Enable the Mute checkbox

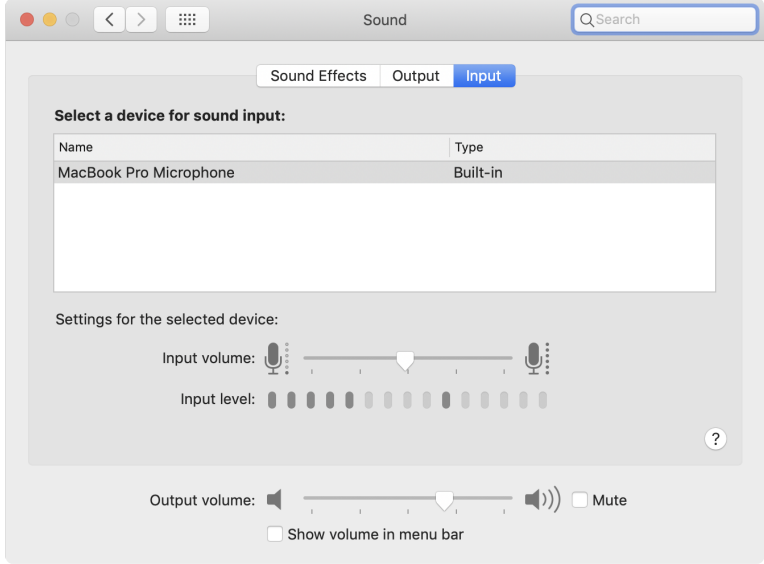click(x=580, y=500)
